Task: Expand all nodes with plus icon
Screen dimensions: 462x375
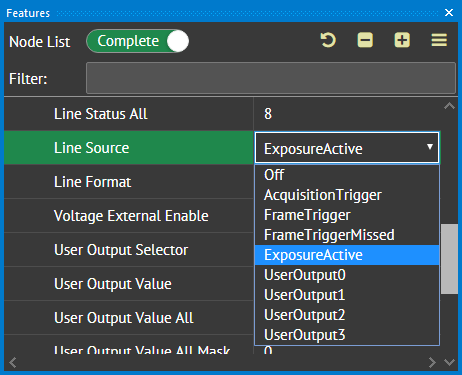Action: (402, 41)
